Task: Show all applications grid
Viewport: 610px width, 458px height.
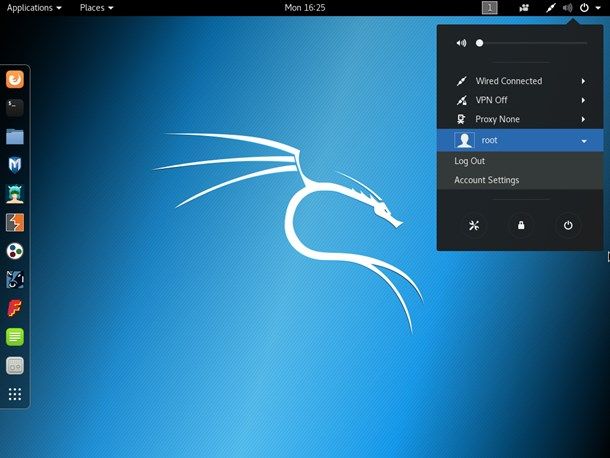Action: click(x=15, y=394)
